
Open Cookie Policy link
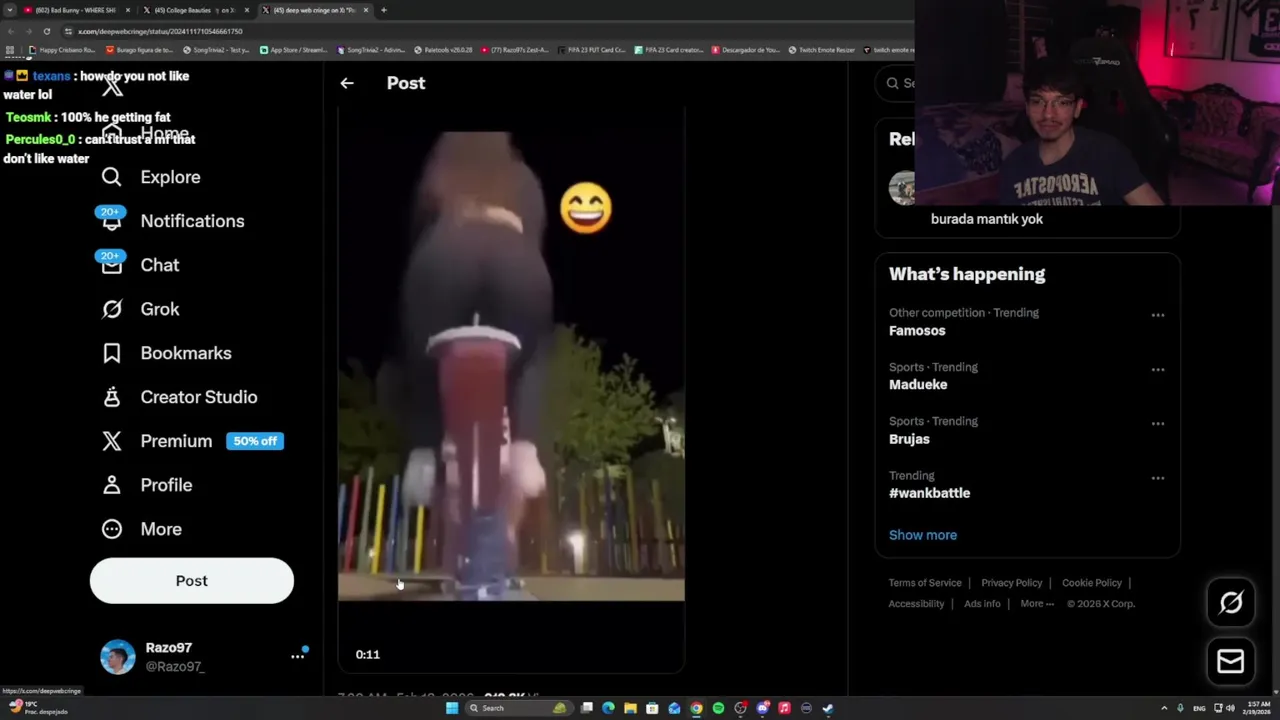[x=1092, y=583]
